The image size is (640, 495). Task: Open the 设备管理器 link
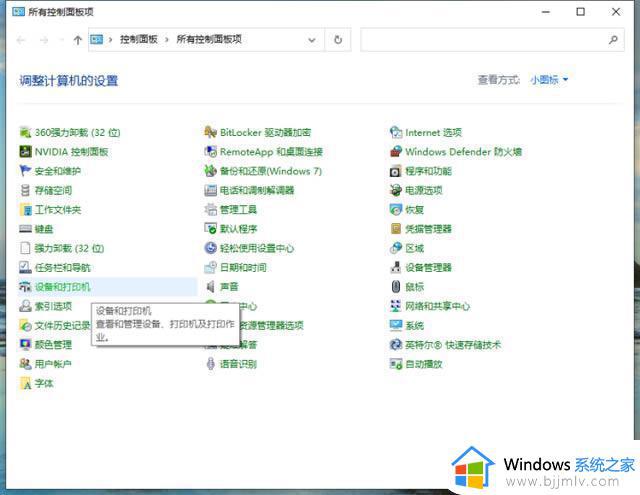pos(429,268)
